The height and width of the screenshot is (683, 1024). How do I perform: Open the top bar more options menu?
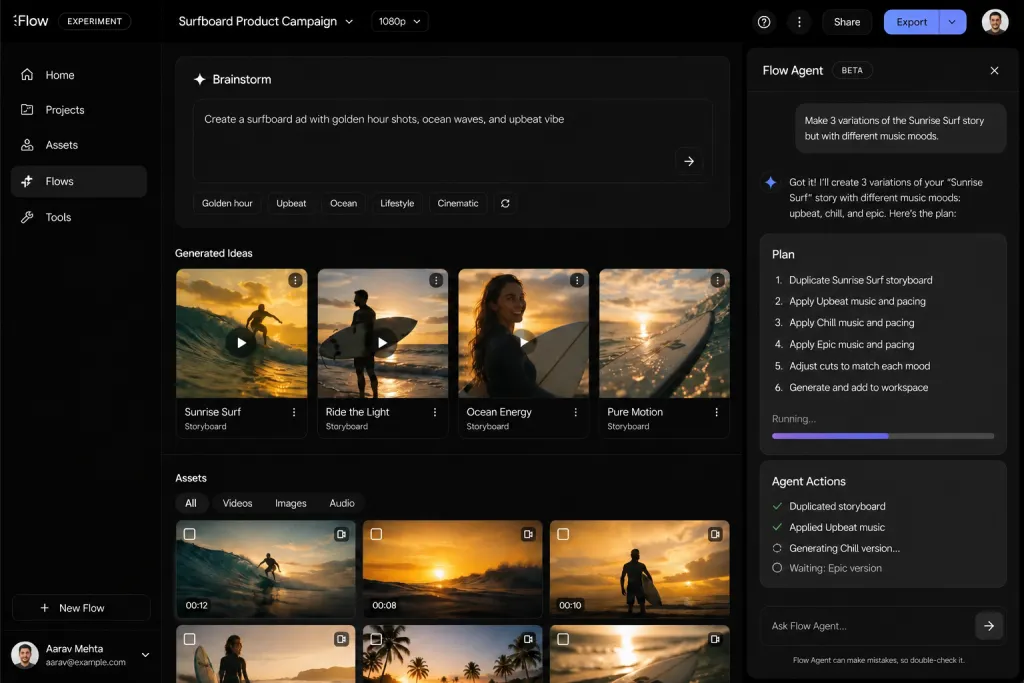coord(799,22)
